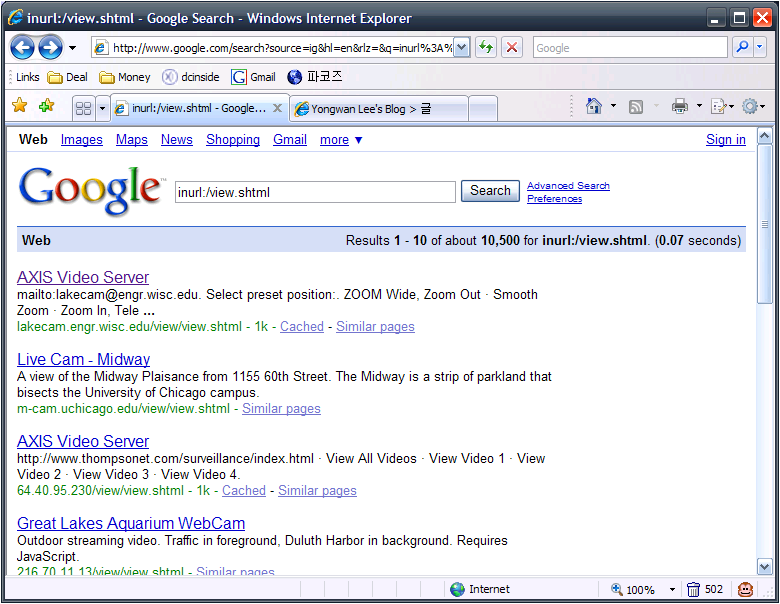Viewport: 780px width, 604px height.
Task: Switch to Yongwan Lee's Blog tab
Action: [x=378, y=108]
